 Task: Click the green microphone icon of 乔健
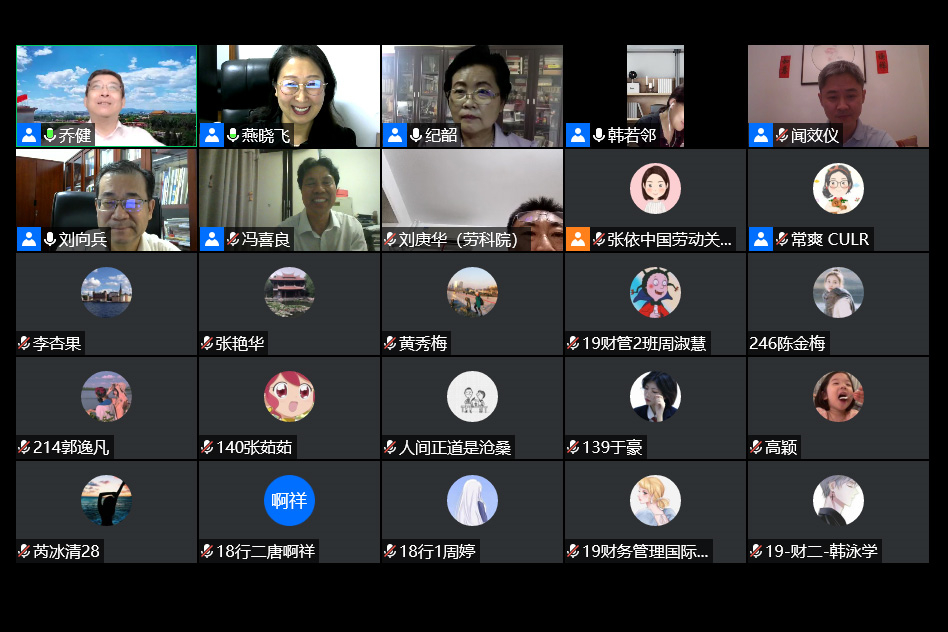50,135
